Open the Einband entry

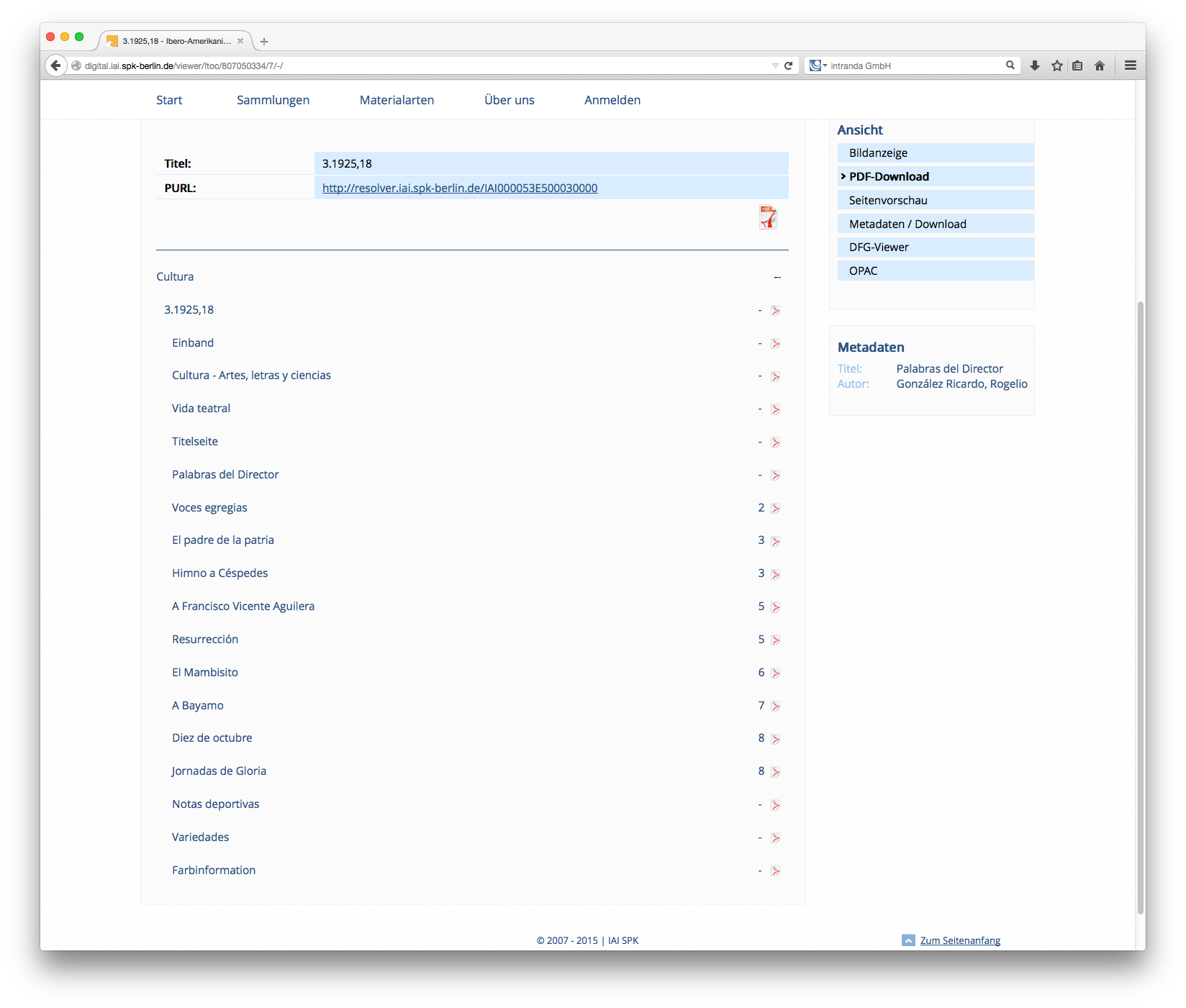(193, 342)
